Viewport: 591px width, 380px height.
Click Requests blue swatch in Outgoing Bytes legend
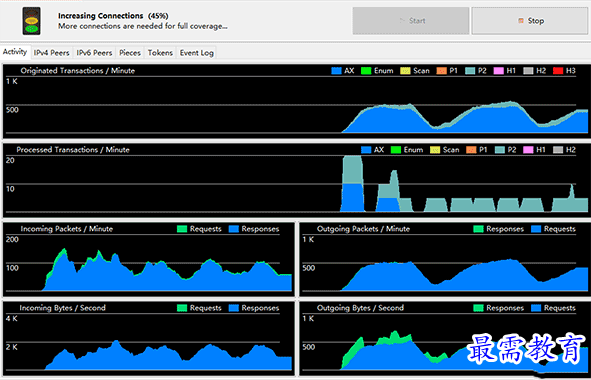click(x=536, y=308)
